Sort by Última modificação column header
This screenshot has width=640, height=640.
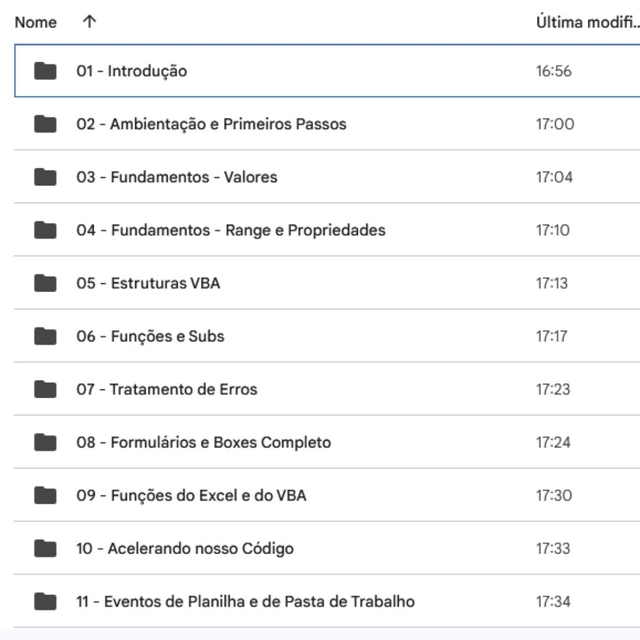(x=585, y=21)
